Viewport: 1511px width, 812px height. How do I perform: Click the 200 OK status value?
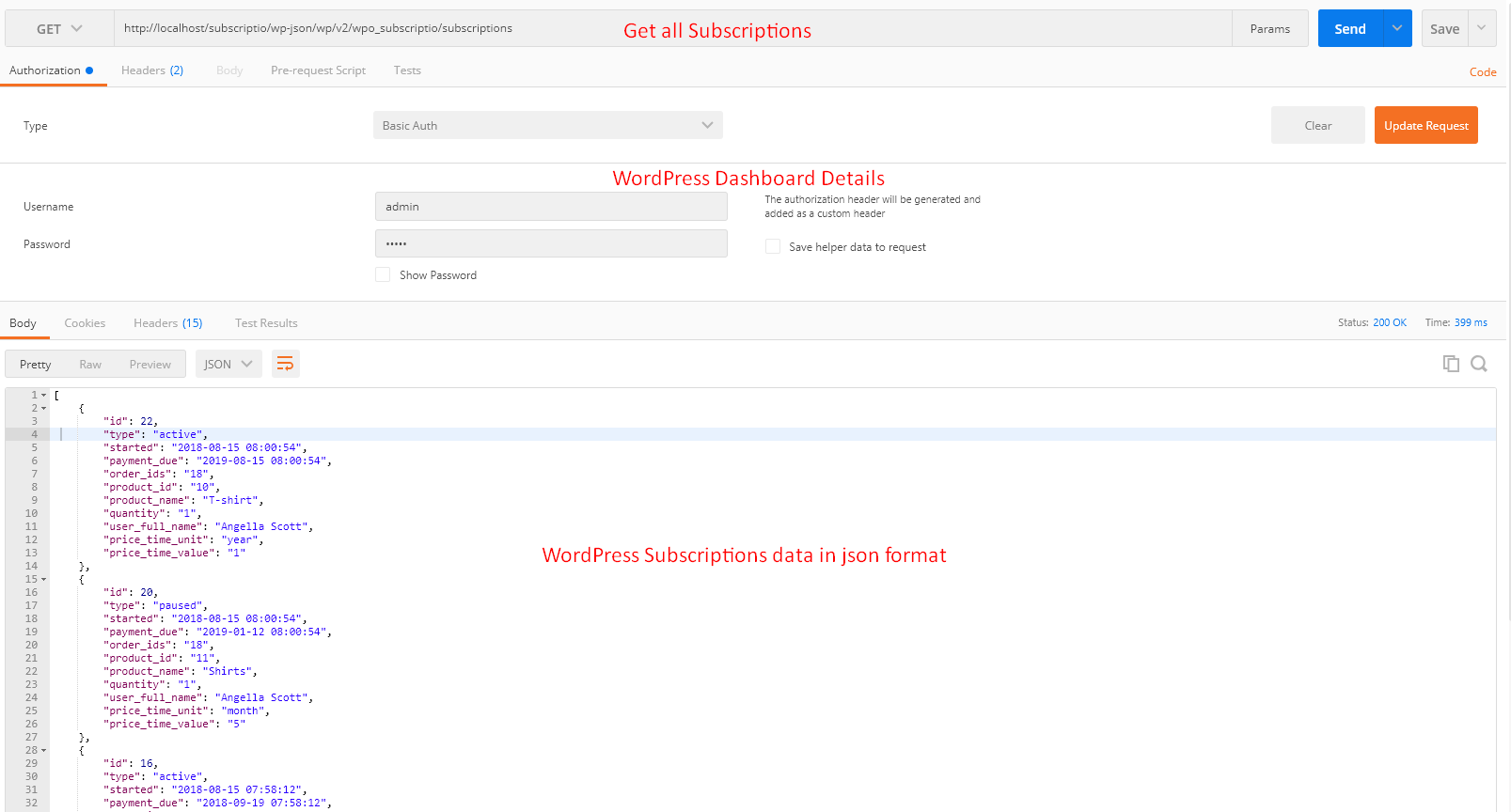1390,322
